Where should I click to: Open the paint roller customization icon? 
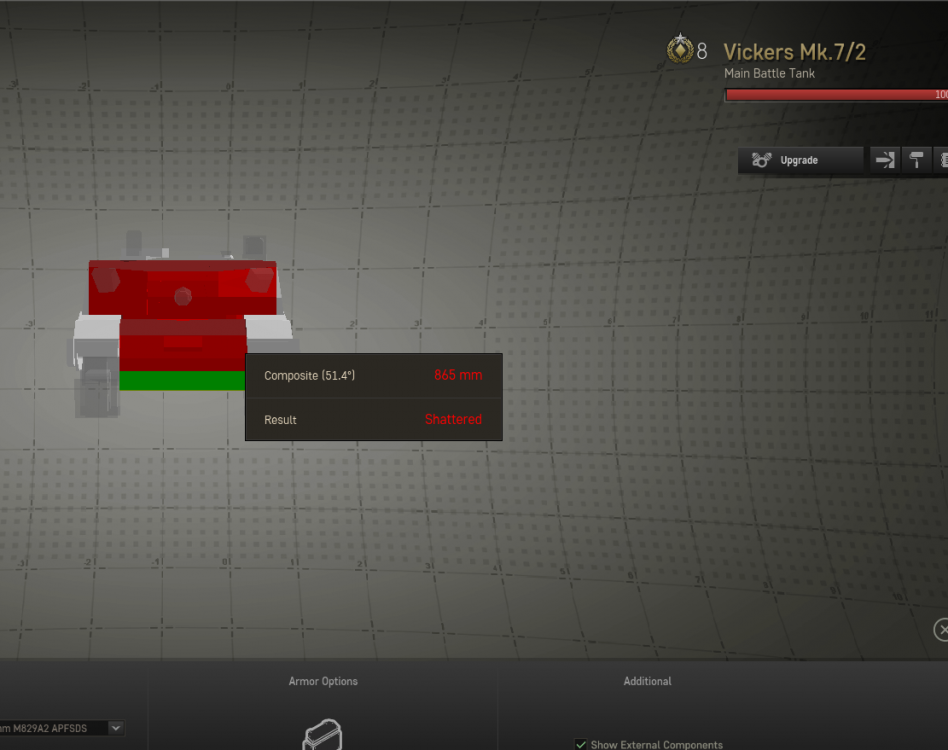tap(916, 160)
